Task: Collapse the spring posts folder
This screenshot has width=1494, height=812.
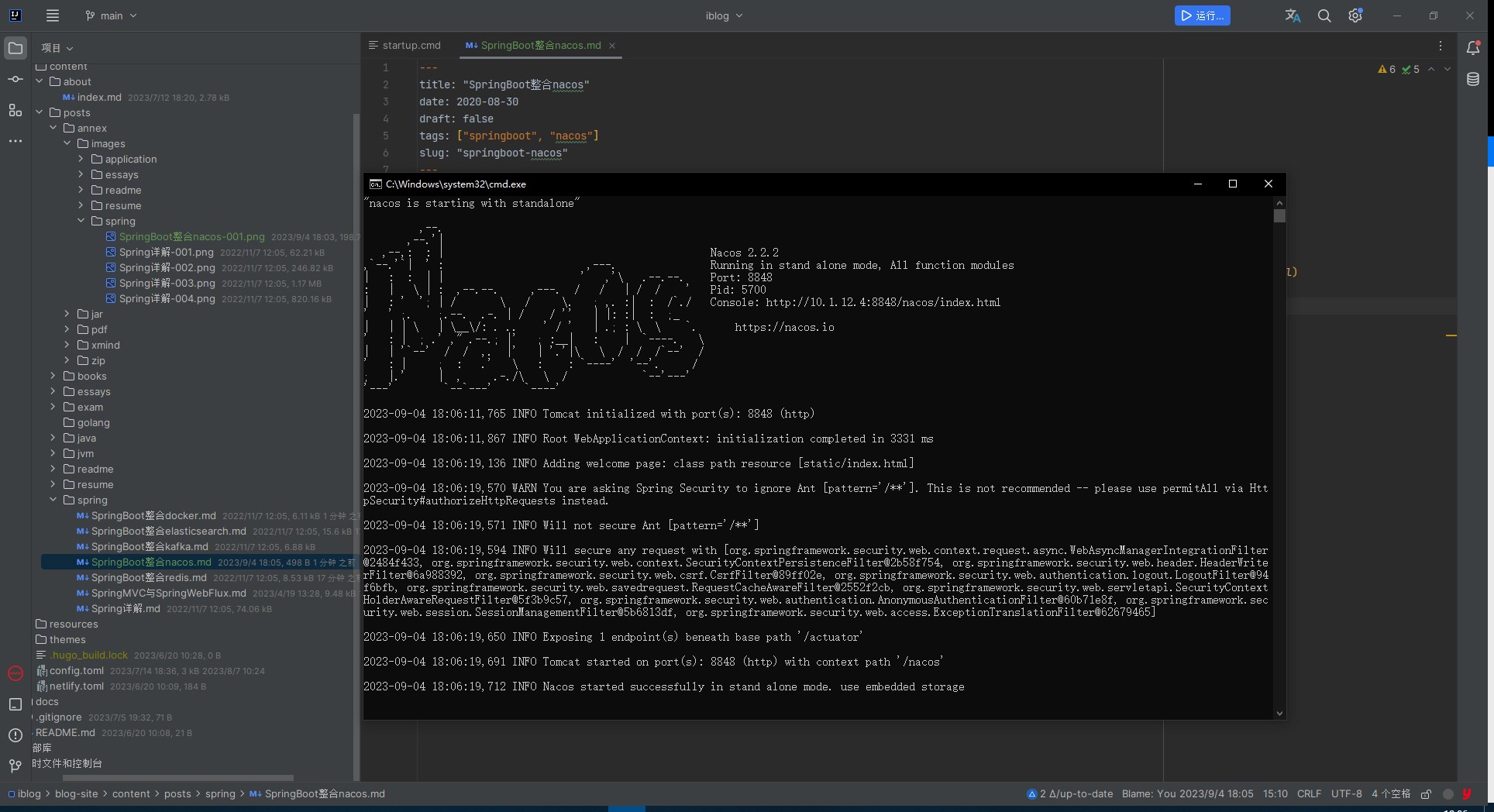Action: 53,500
